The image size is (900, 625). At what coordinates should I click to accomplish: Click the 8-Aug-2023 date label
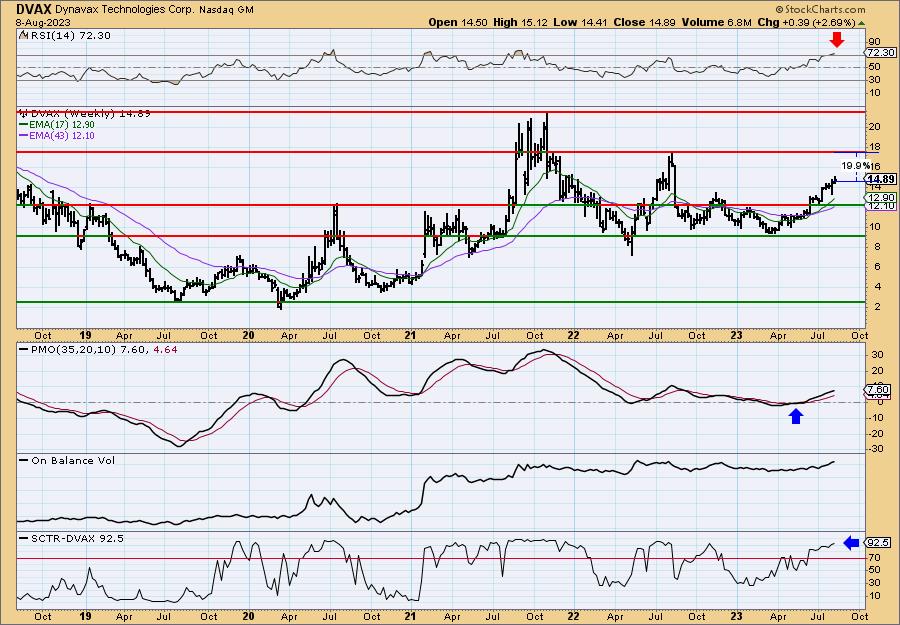coord(41,22)
